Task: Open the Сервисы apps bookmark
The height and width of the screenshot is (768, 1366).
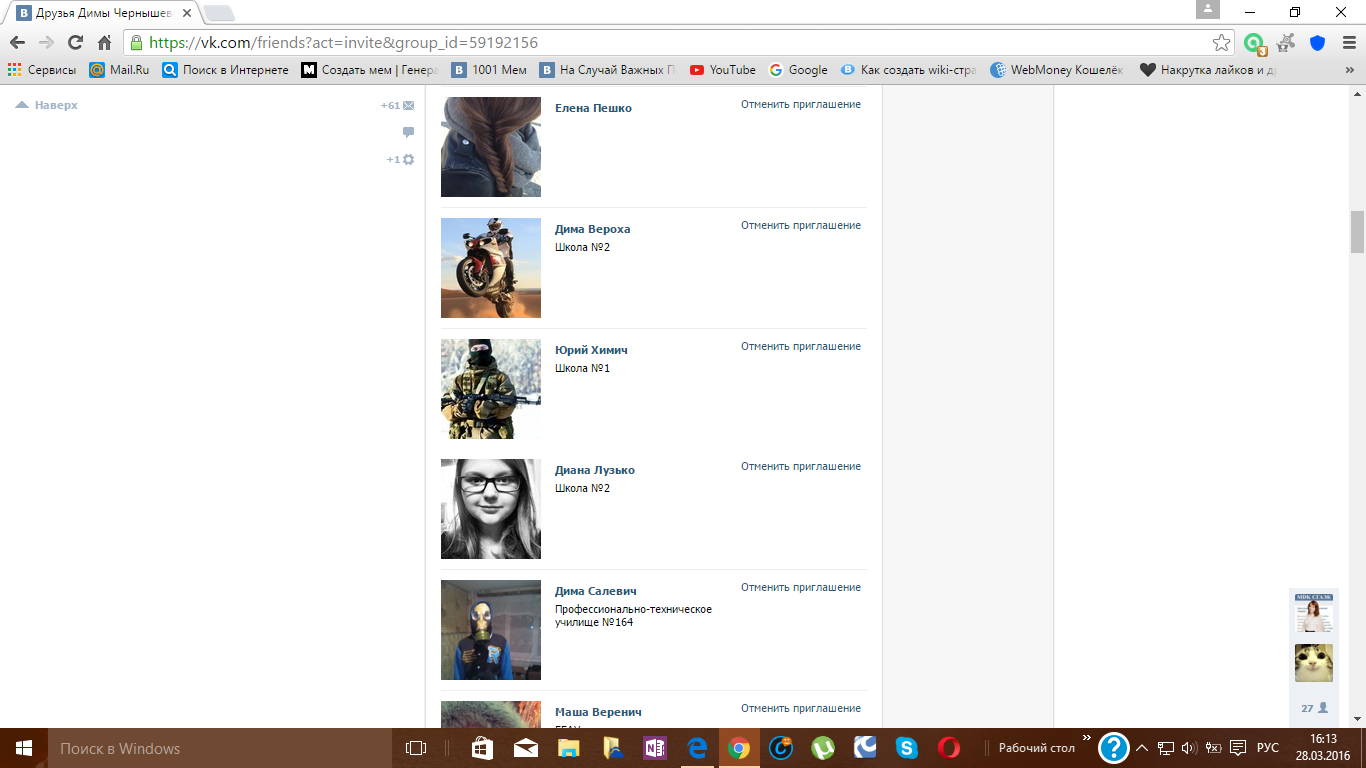Action: pos(42,70)
